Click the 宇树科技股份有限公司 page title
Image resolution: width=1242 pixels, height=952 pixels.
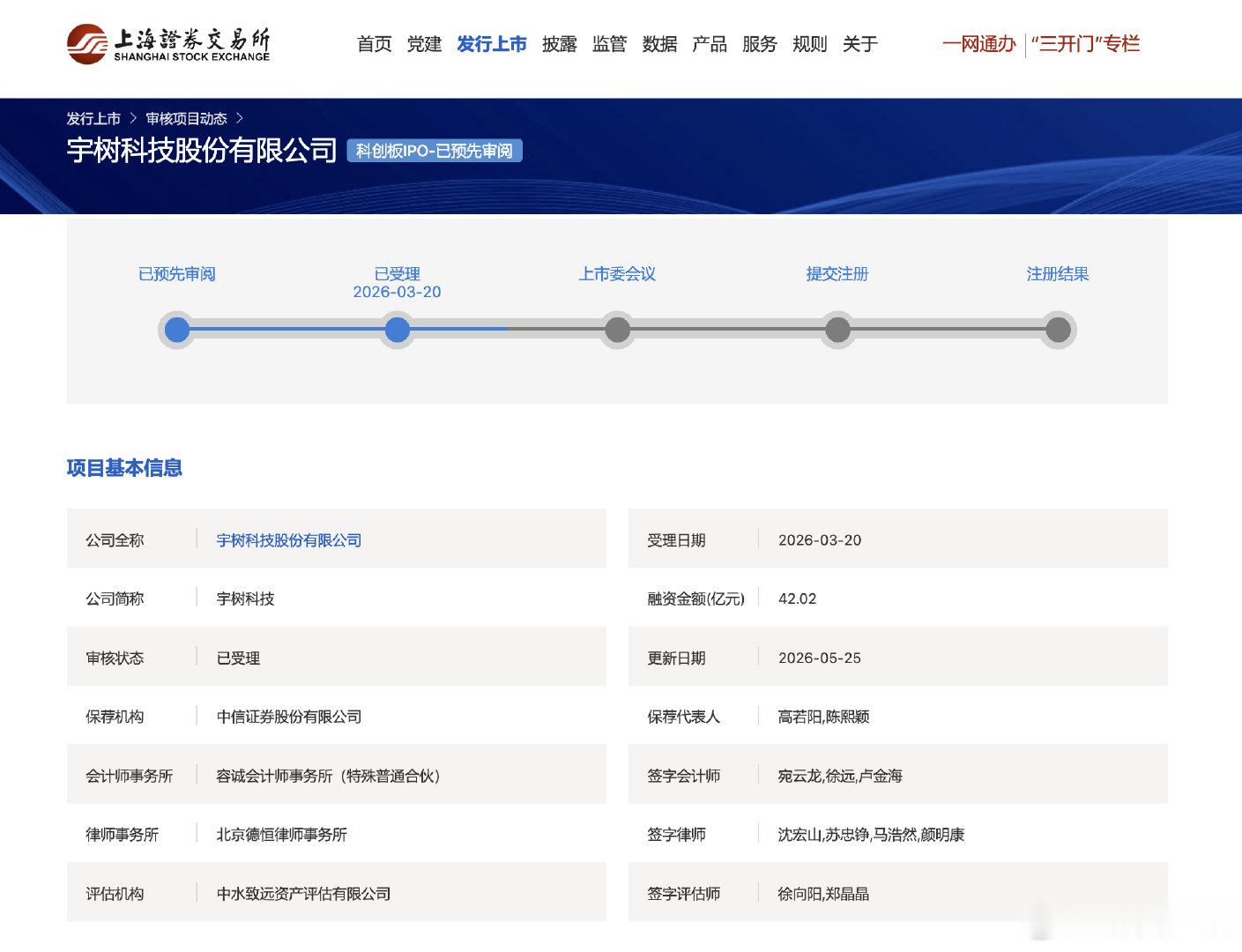(x=202, y=151)
